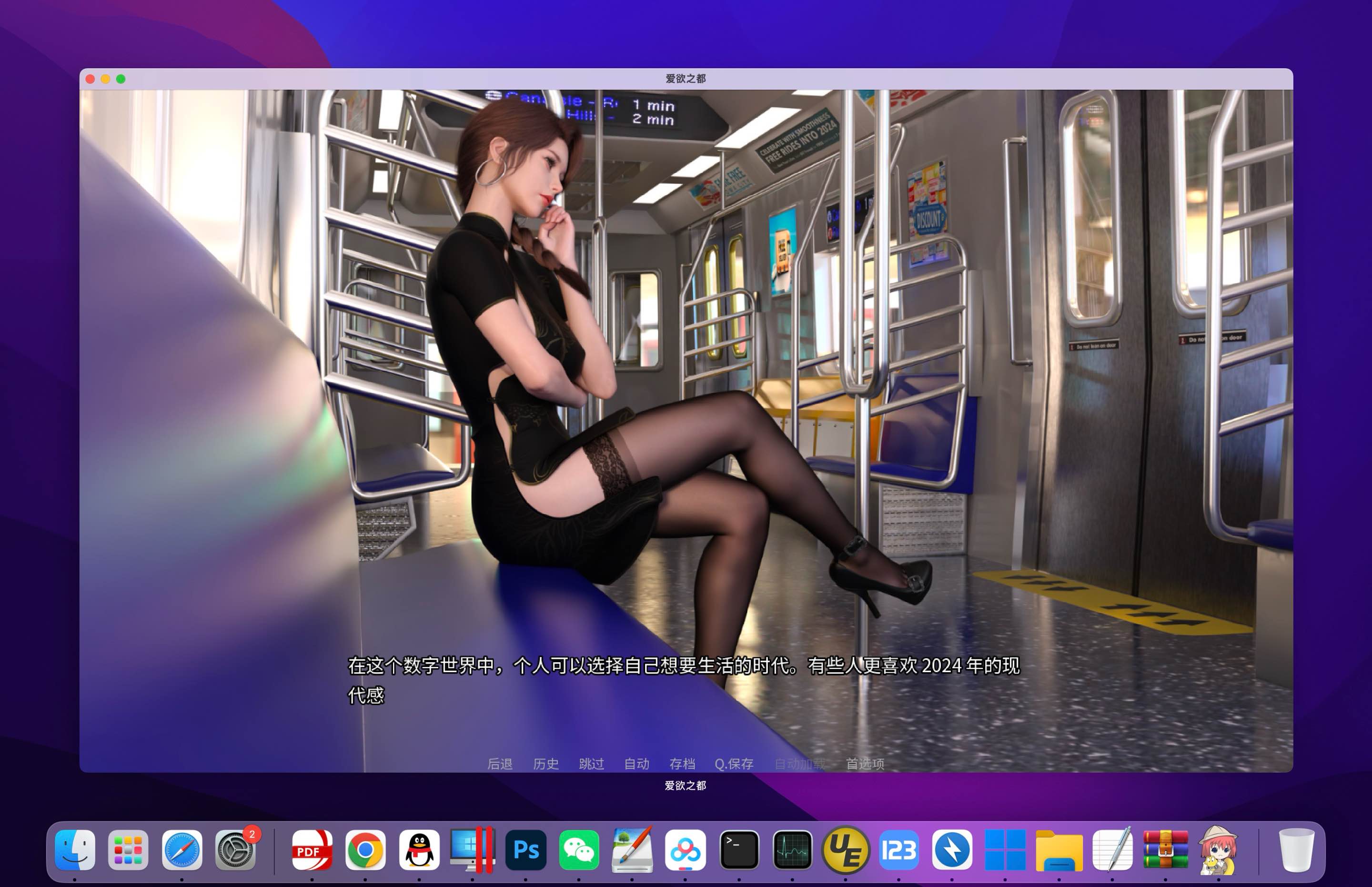Minimize the game window with yellow button
This screenshot has height=887, width=1372.
click(x=105, y=79)
